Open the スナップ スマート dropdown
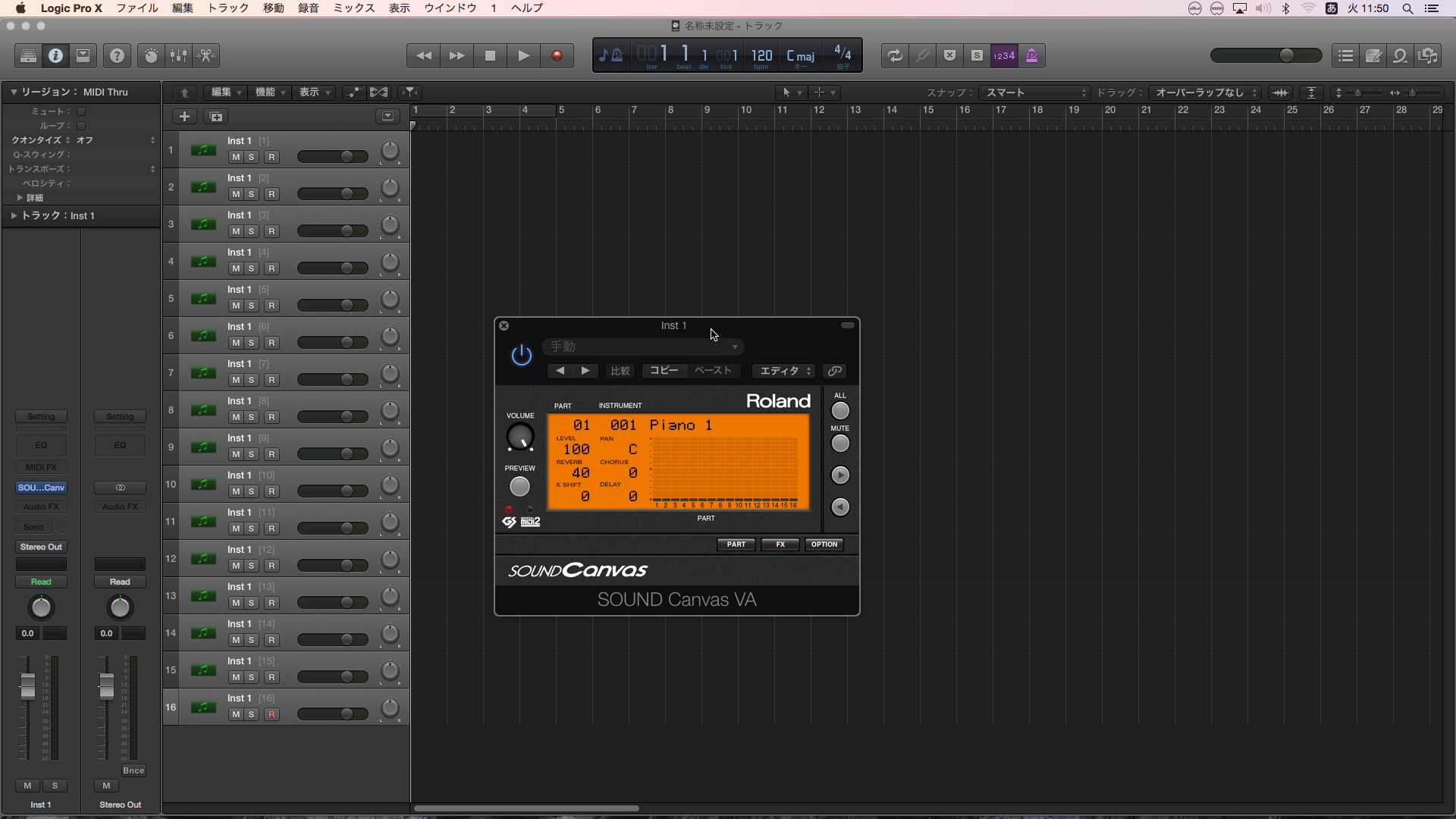1456x819 pixels. (1034, 93)
